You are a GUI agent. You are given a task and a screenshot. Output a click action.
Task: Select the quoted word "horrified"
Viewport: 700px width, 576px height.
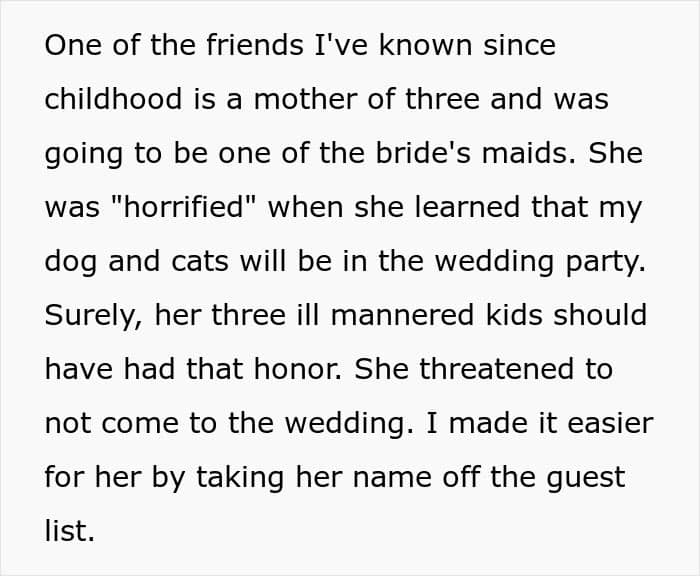(185, 207)
